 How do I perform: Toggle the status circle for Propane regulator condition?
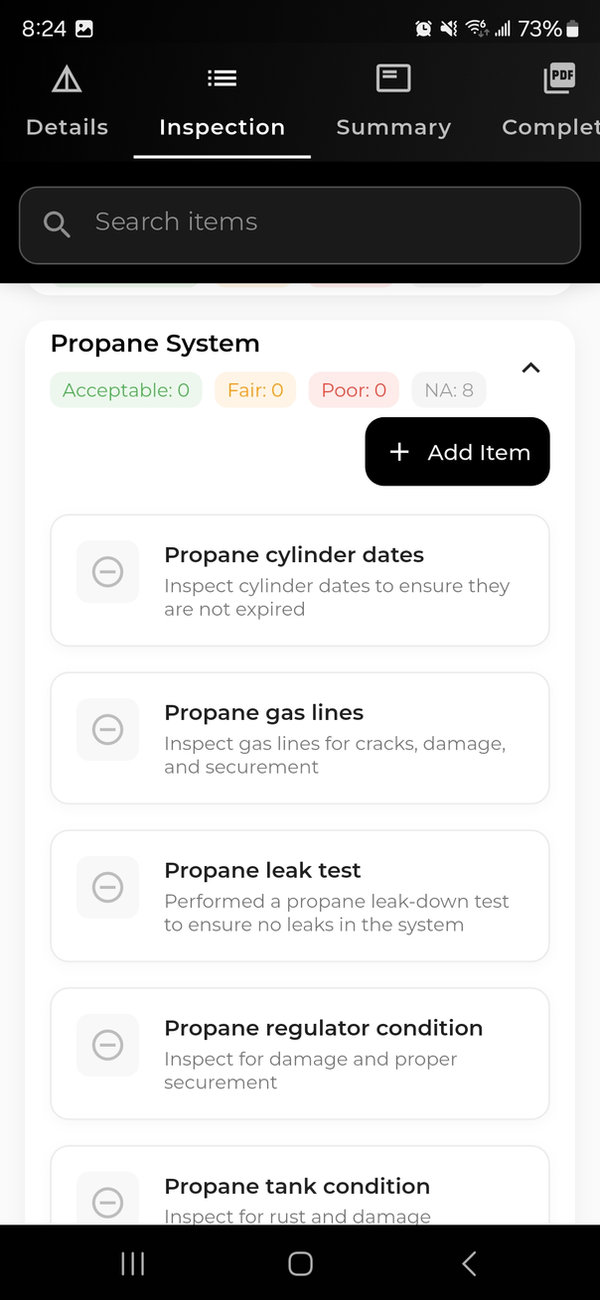tap(107, 1045)
